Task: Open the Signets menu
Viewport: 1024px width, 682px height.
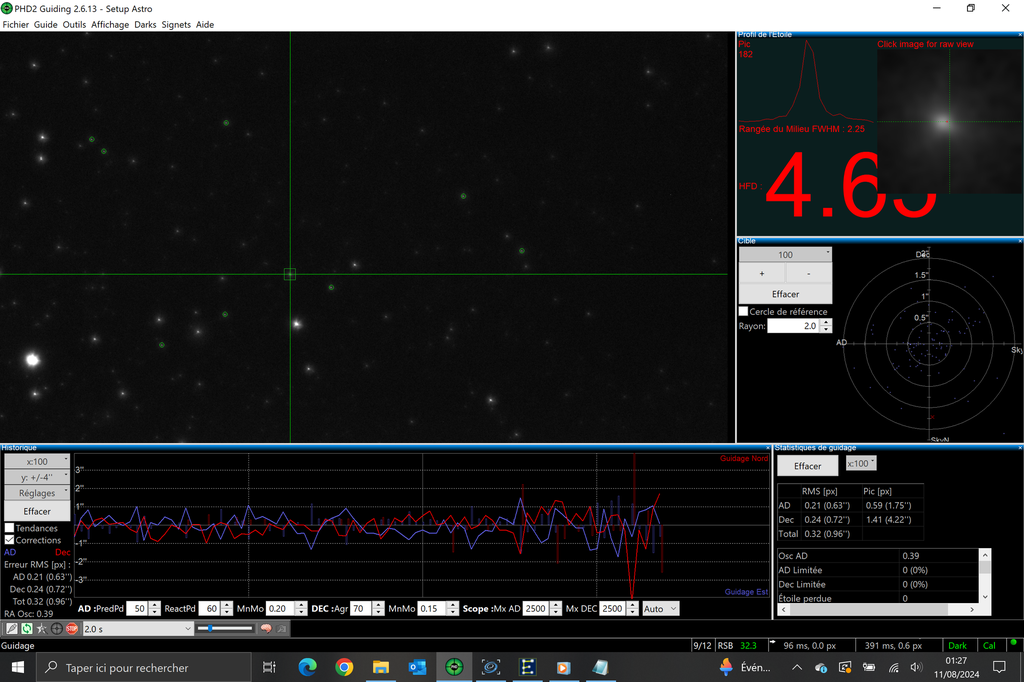Action: (176, 24)
